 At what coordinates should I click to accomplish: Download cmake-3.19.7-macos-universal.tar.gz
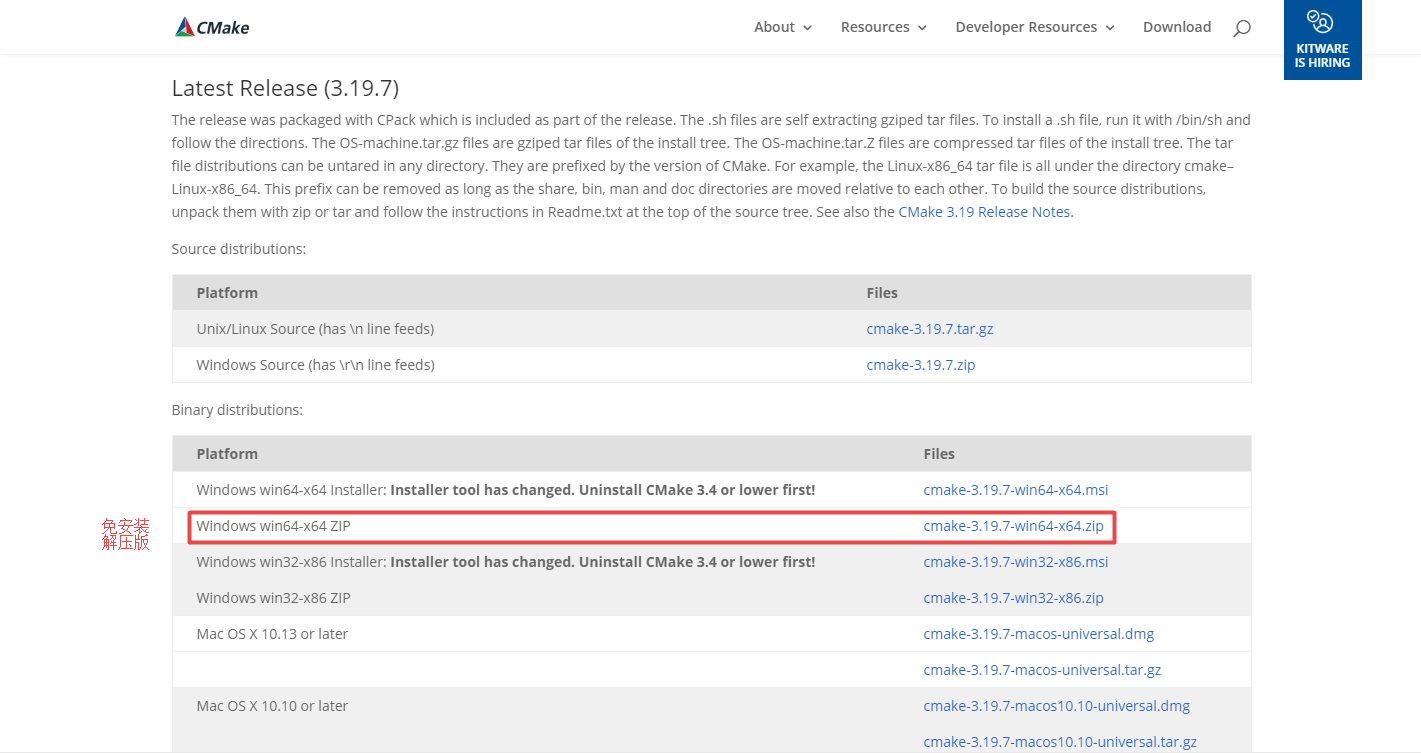1042,670
